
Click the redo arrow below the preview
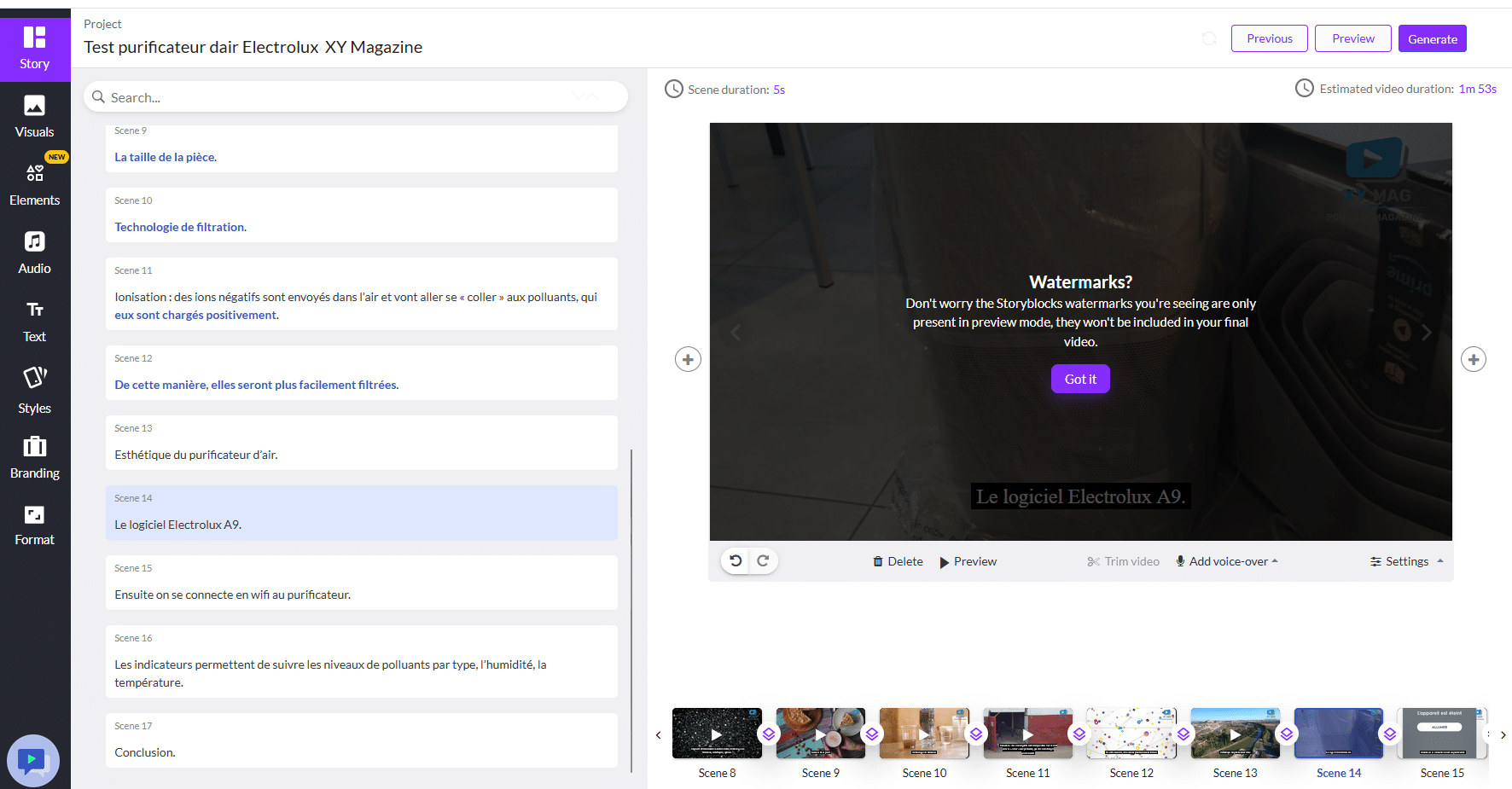pyautogui.click(x=763, y=560)
